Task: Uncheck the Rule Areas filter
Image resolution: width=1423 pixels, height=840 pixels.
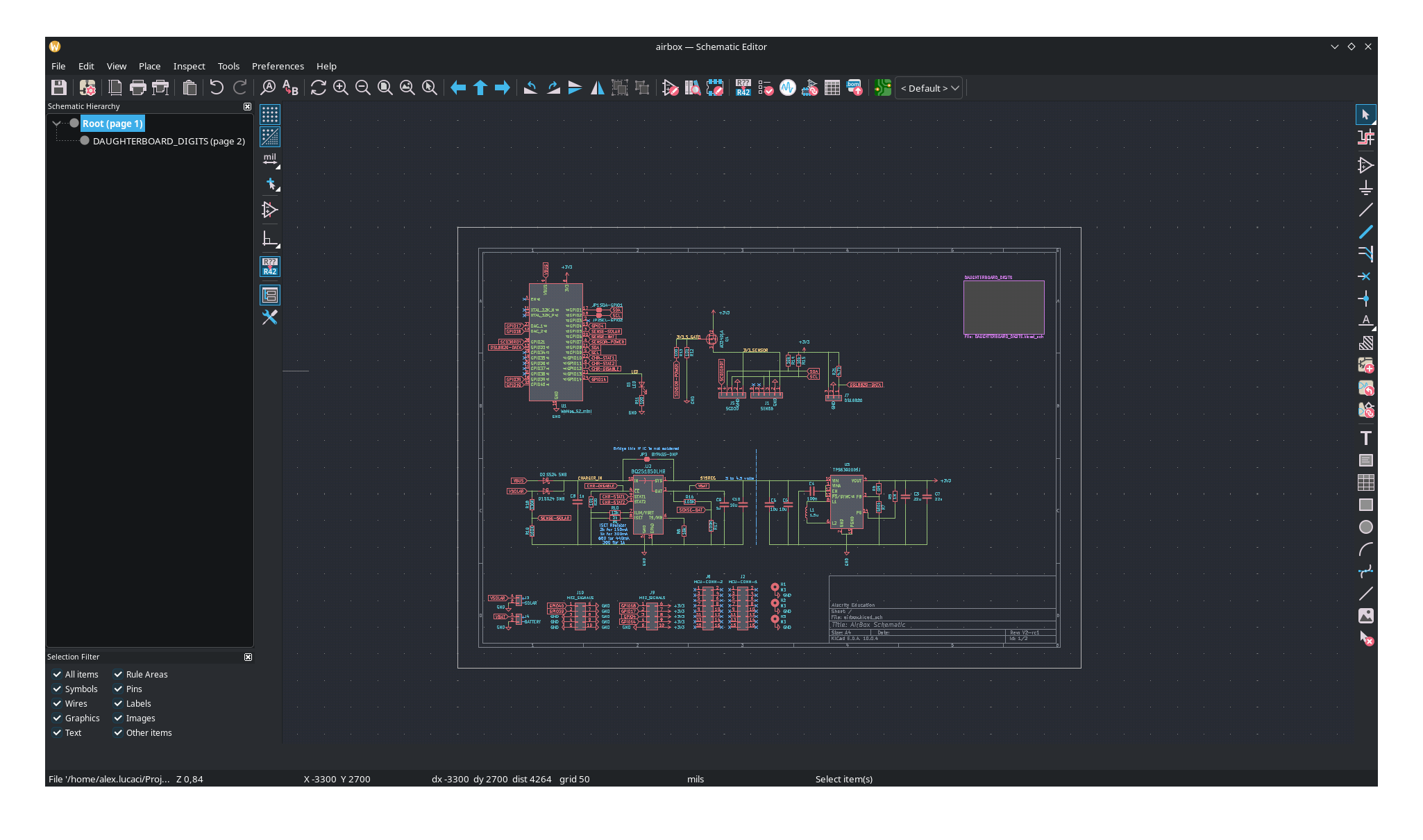Action: [118, 674]
